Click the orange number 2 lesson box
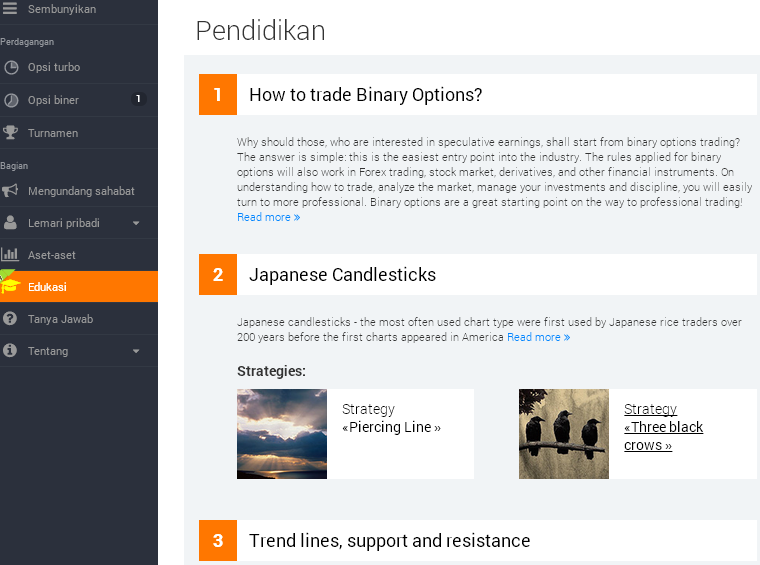Screen dimensions: 760x565 pos(218,274)
